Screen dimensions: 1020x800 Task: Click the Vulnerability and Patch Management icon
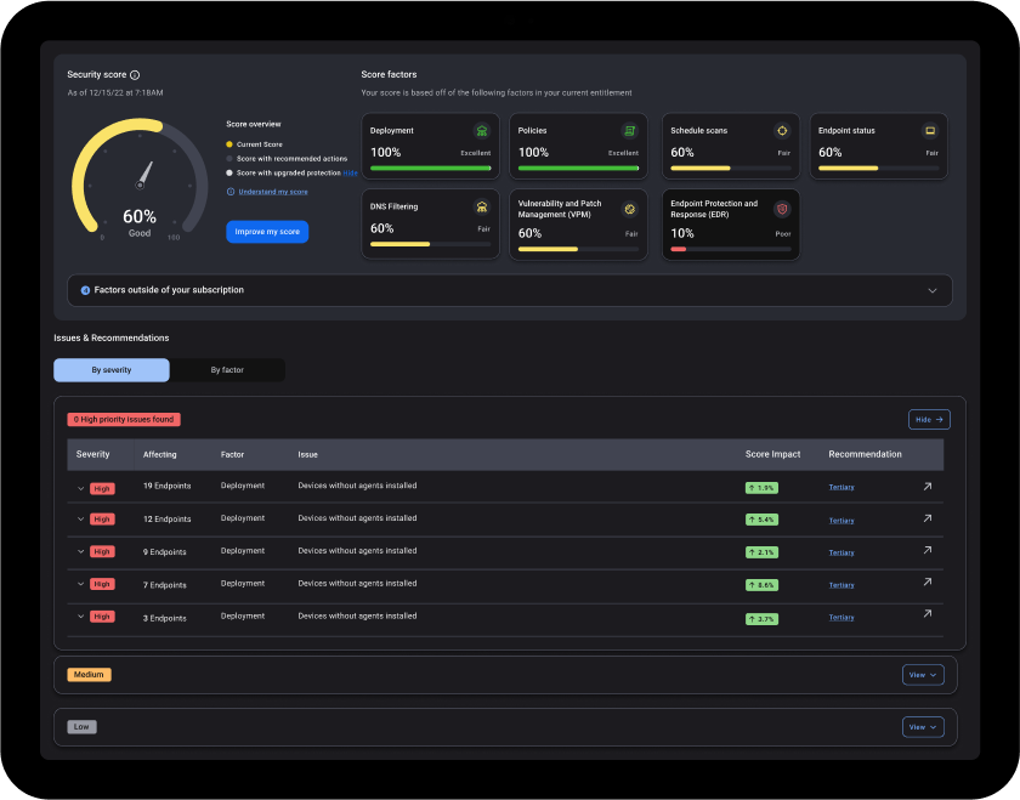click(629, 209)
